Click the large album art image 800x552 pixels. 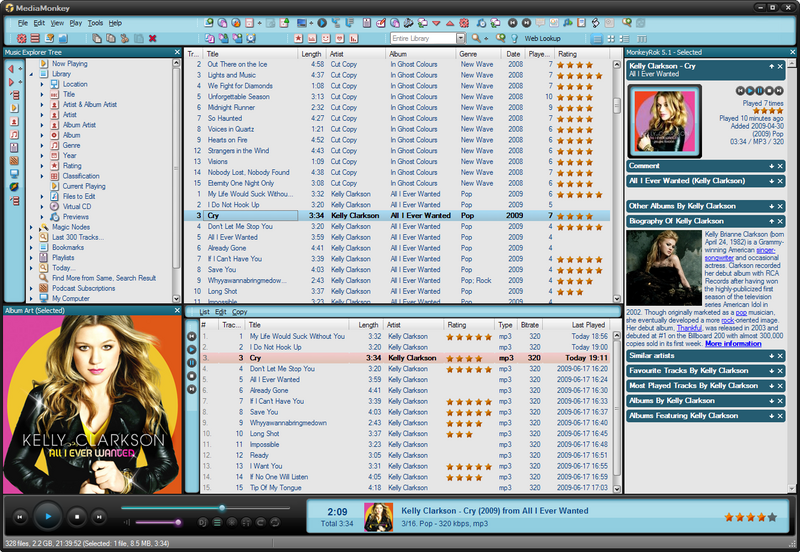pyautogui.click(x=92, y=405)
